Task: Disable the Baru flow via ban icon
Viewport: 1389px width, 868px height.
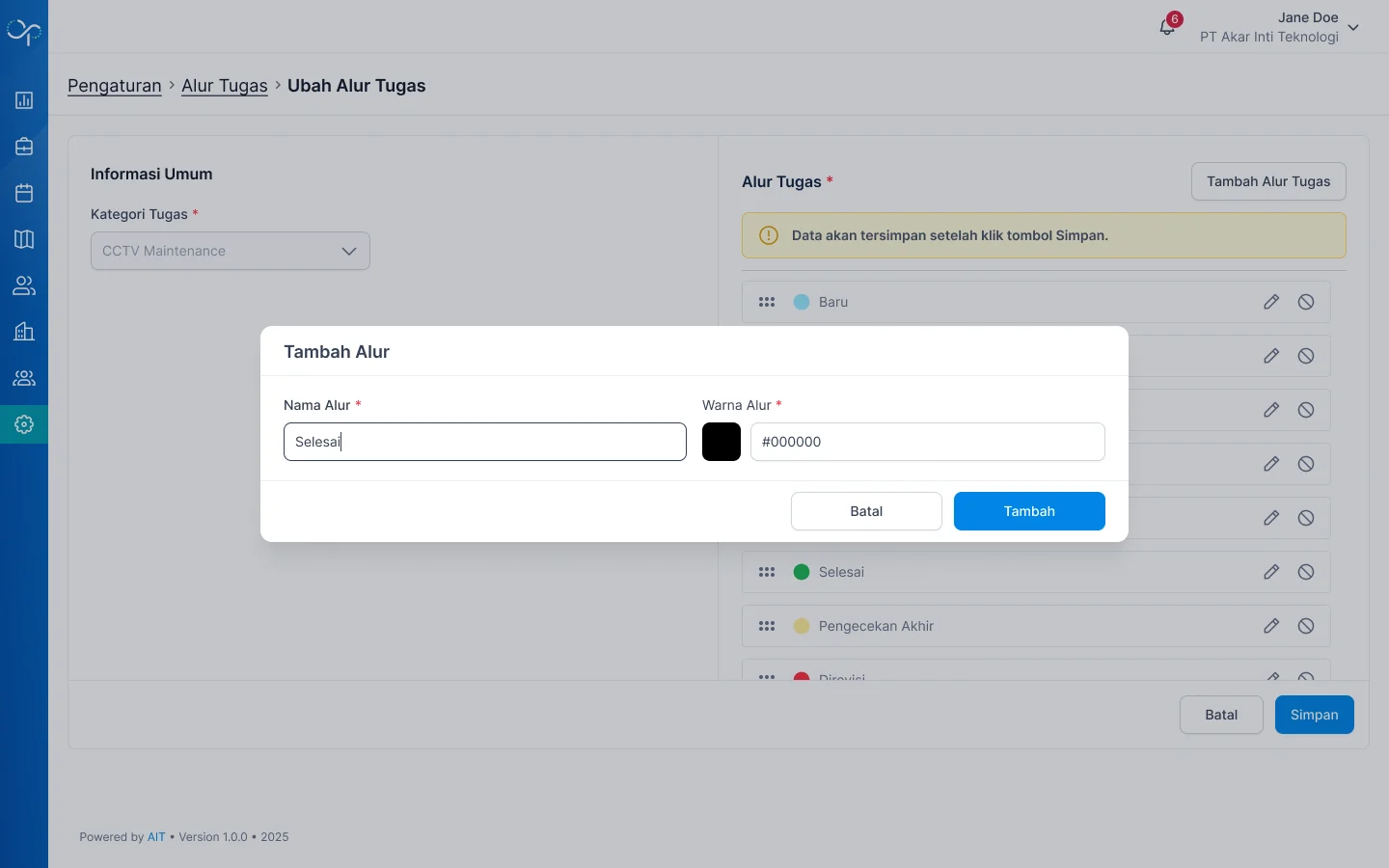Action: 1306,302
